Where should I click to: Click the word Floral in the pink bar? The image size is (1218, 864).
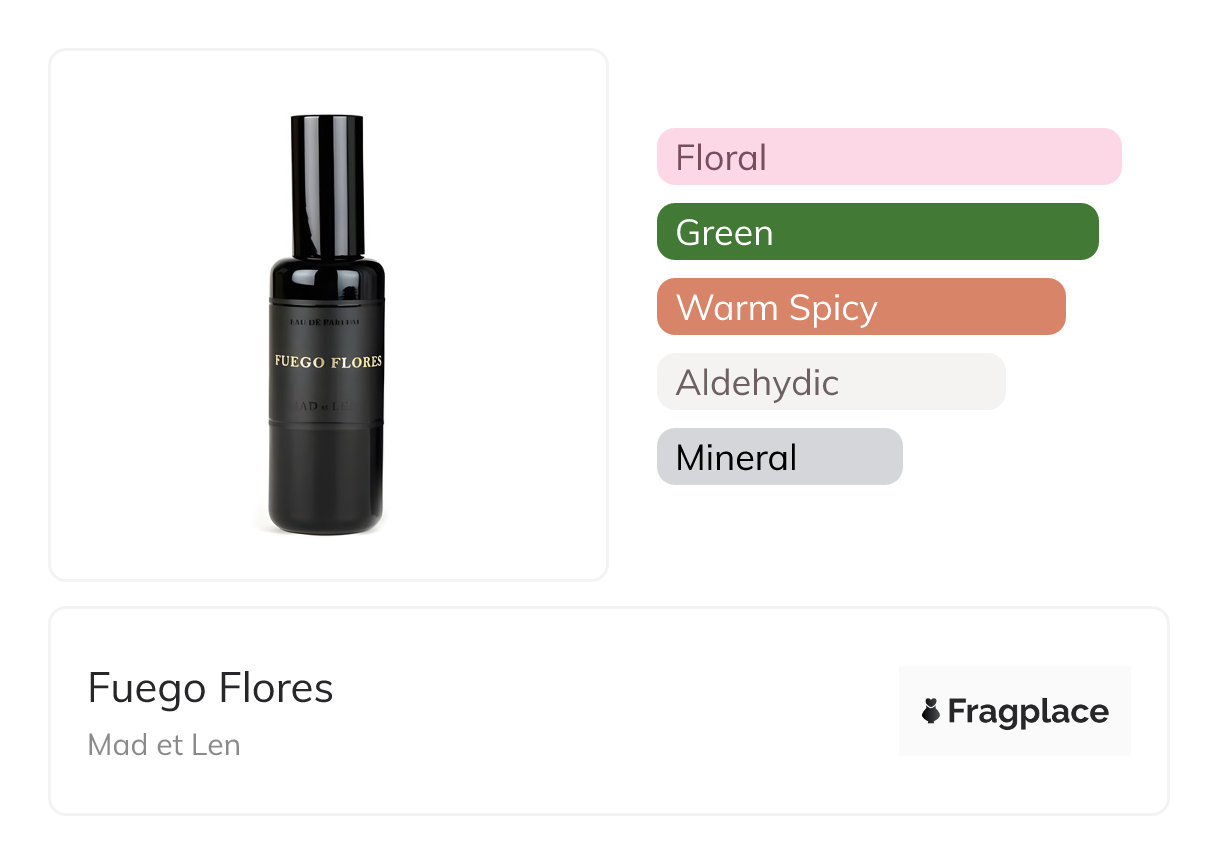pyautogui.click(x=721, y=158)
